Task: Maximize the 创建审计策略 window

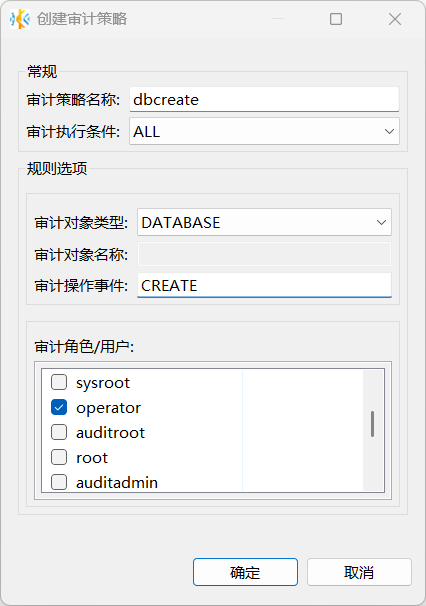Action: coord(336,19)
